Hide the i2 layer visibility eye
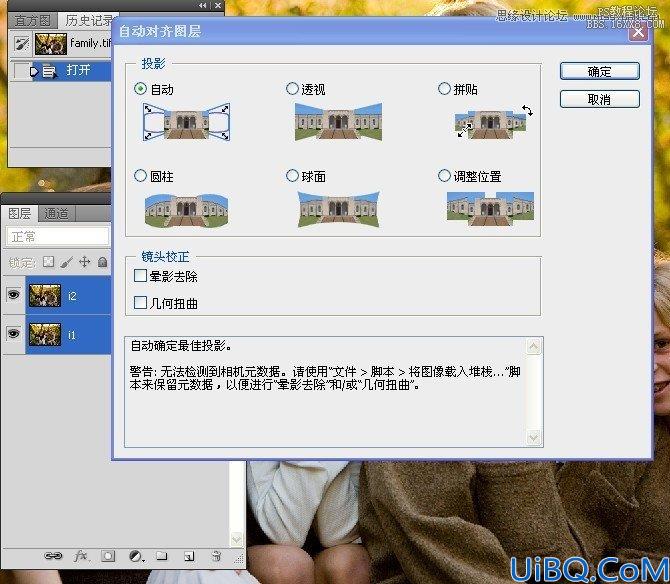Screen dimensions: 670x584 click(x=14, y=295)
